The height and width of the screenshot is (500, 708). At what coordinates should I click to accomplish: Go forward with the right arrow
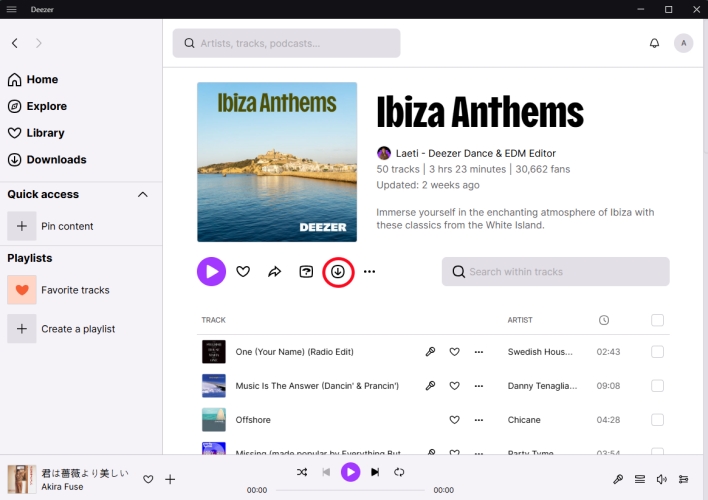(x=38, y=43)
